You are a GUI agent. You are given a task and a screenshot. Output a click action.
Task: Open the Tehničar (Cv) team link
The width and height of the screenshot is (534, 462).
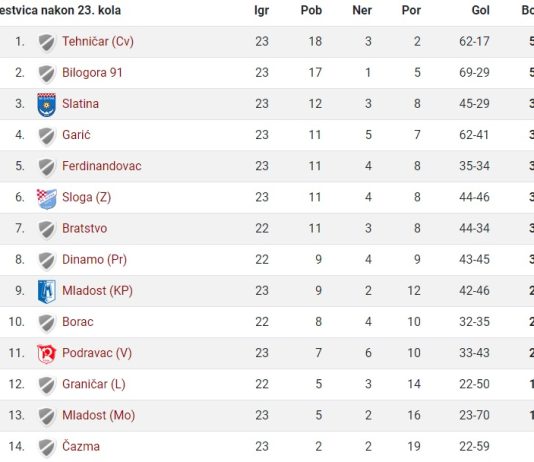(x=98, y=42)
